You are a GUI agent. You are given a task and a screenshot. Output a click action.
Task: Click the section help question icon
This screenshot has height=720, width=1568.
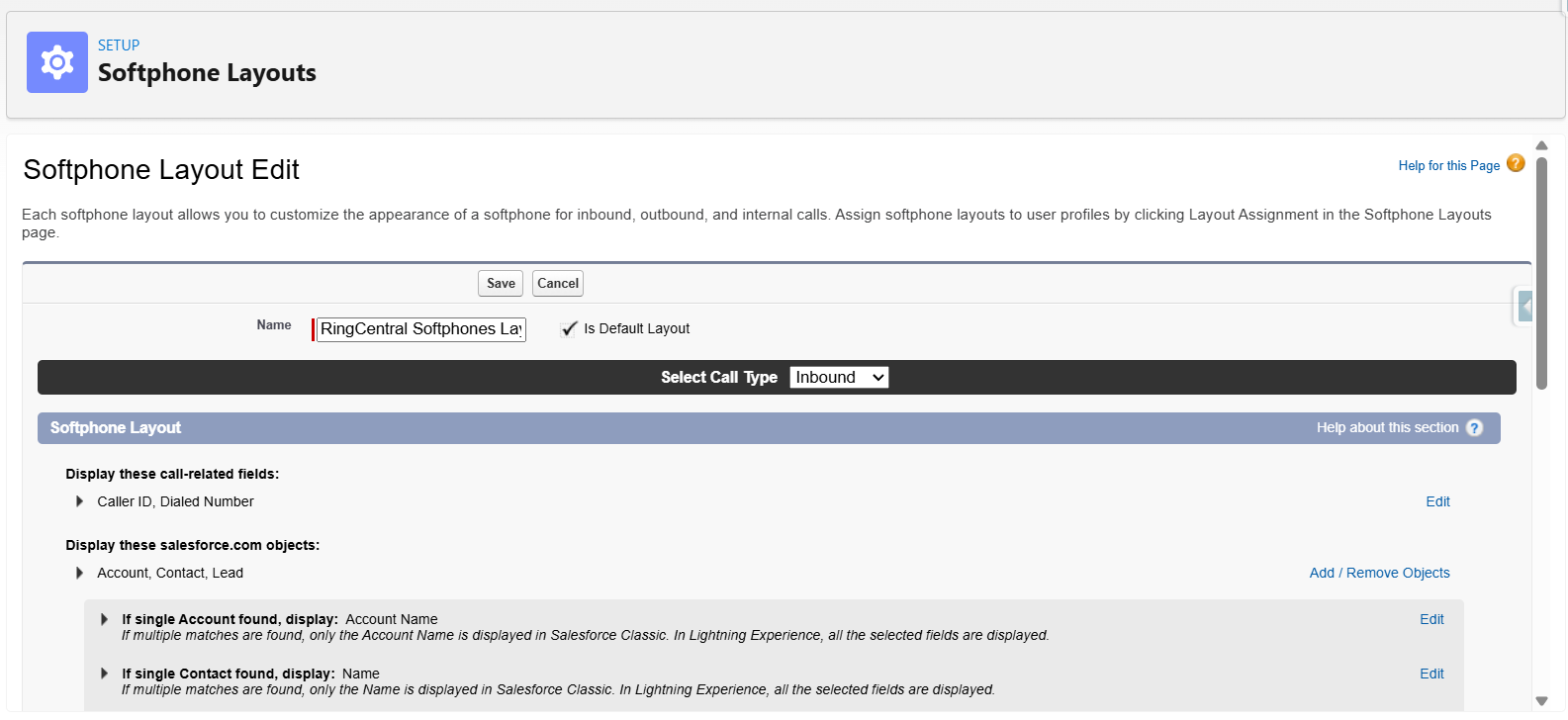1474,427
